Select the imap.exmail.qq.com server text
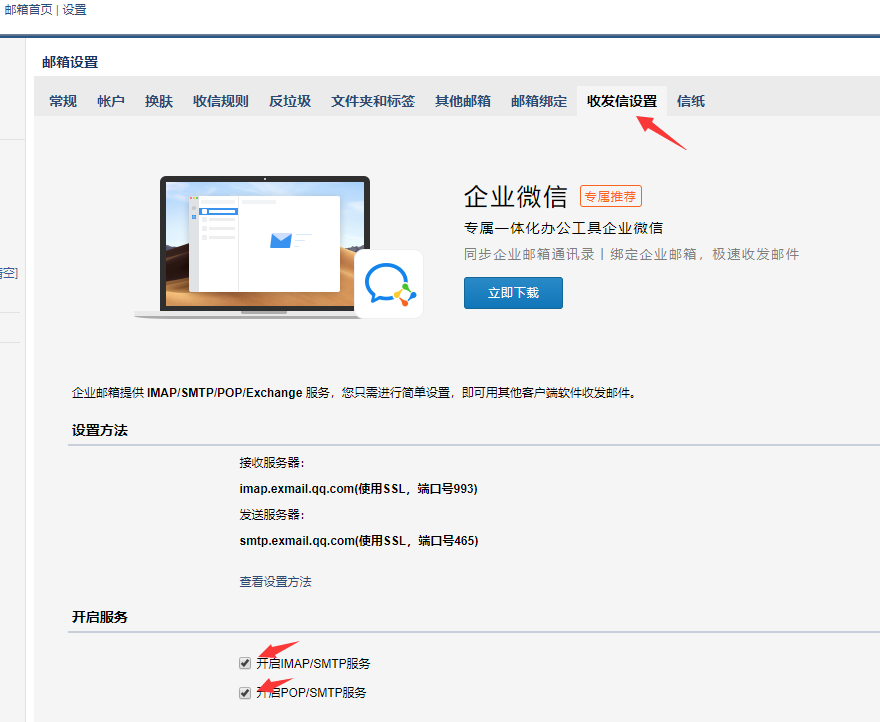The width and height of the screenshot is (880, 722). 358,488
